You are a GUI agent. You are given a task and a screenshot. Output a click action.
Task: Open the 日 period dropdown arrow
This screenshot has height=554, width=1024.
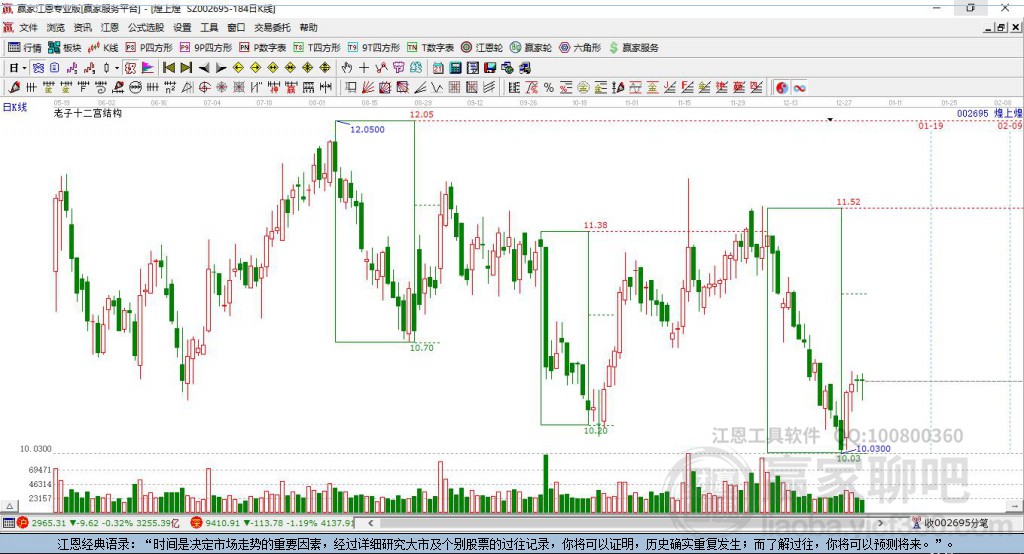[x=24, y=67]
